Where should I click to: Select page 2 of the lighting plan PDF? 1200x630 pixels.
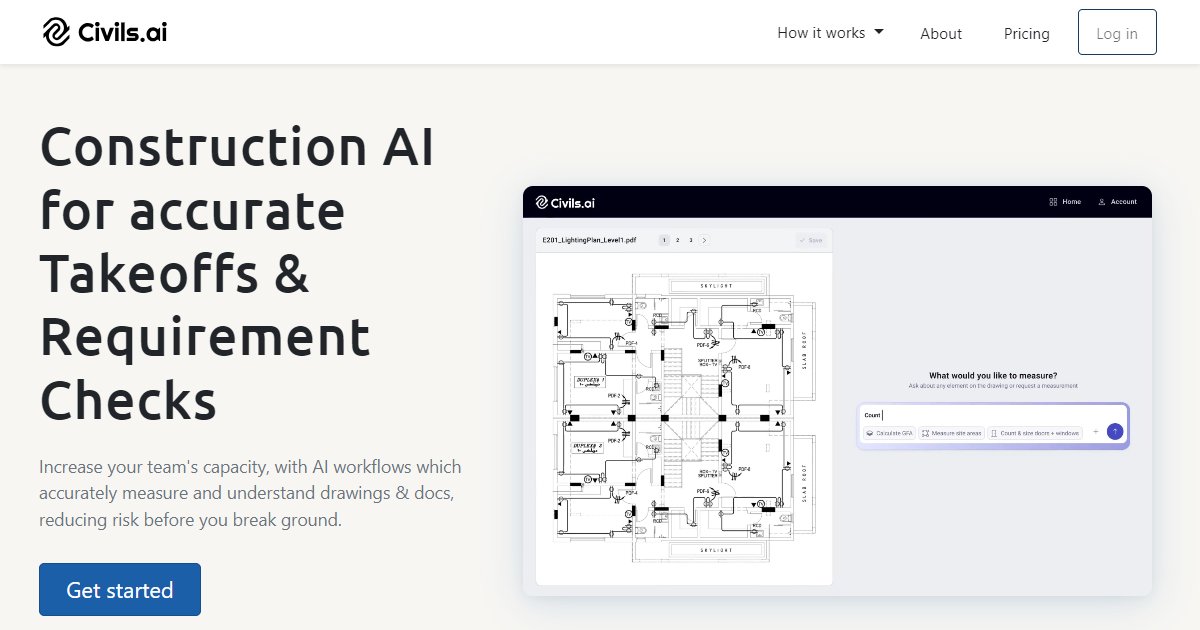coord(677,240)
